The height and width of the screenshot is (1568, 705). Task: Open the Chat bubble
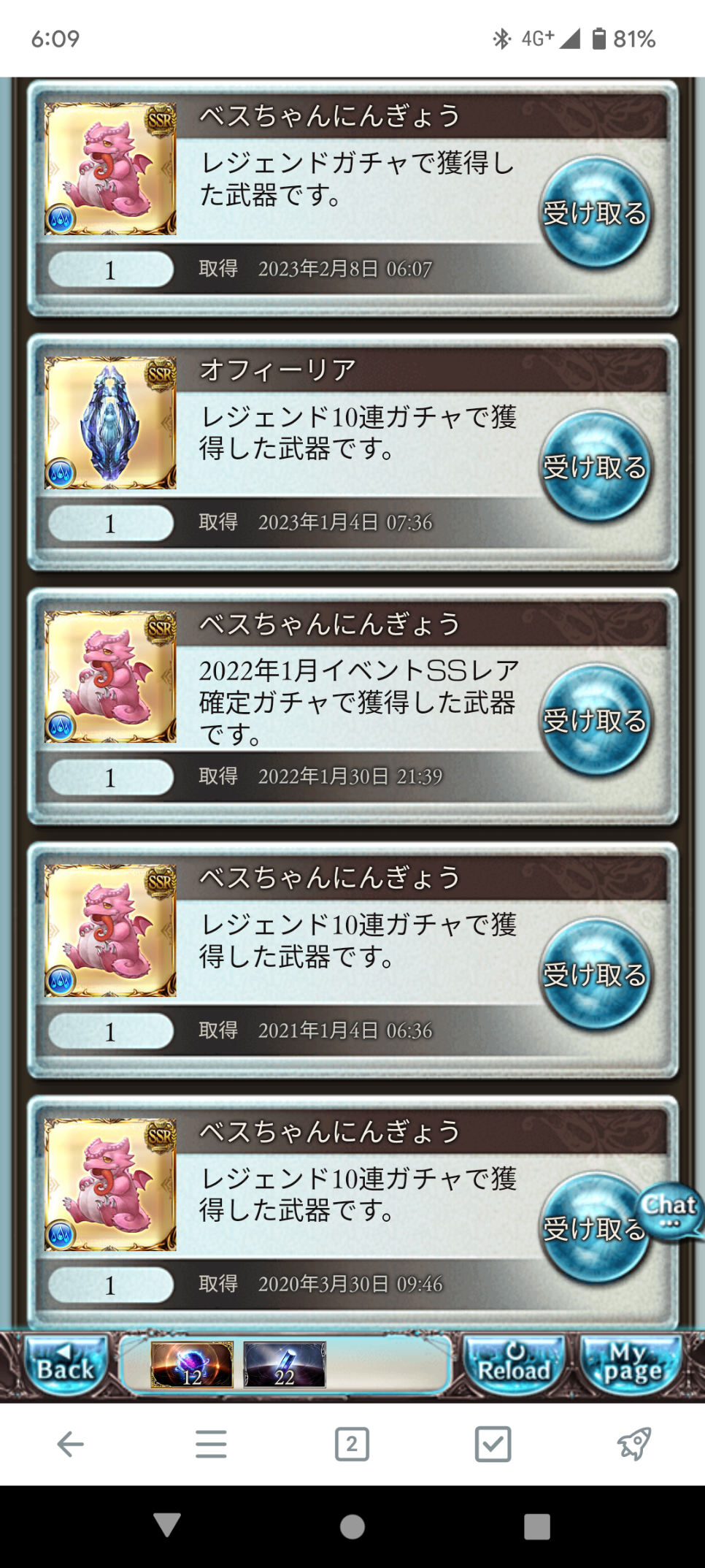pos(670,1210)
